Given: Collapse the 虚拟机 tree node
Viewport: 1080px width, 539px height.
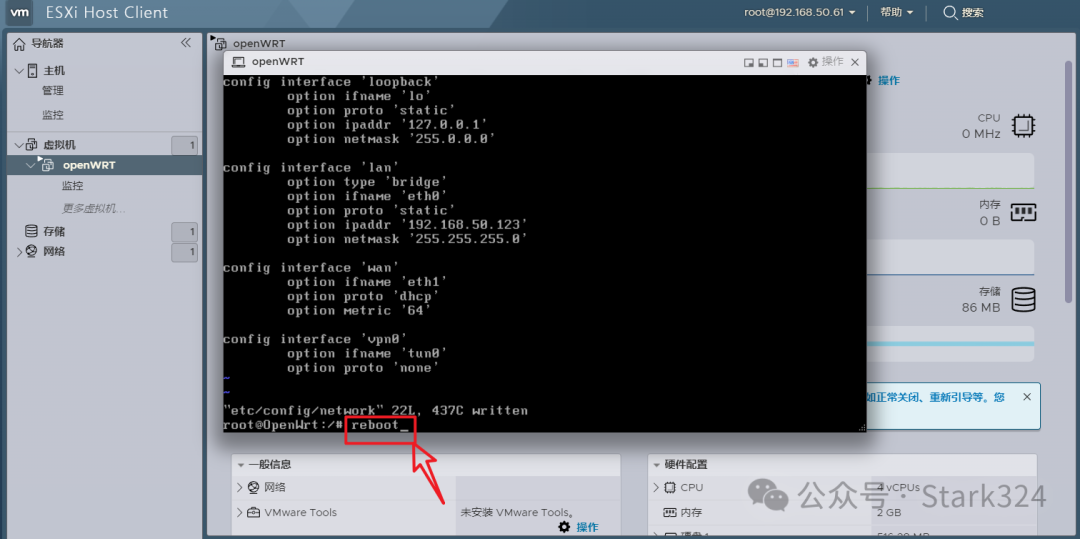Looking at the screenshot, I should tap(19, 145).
